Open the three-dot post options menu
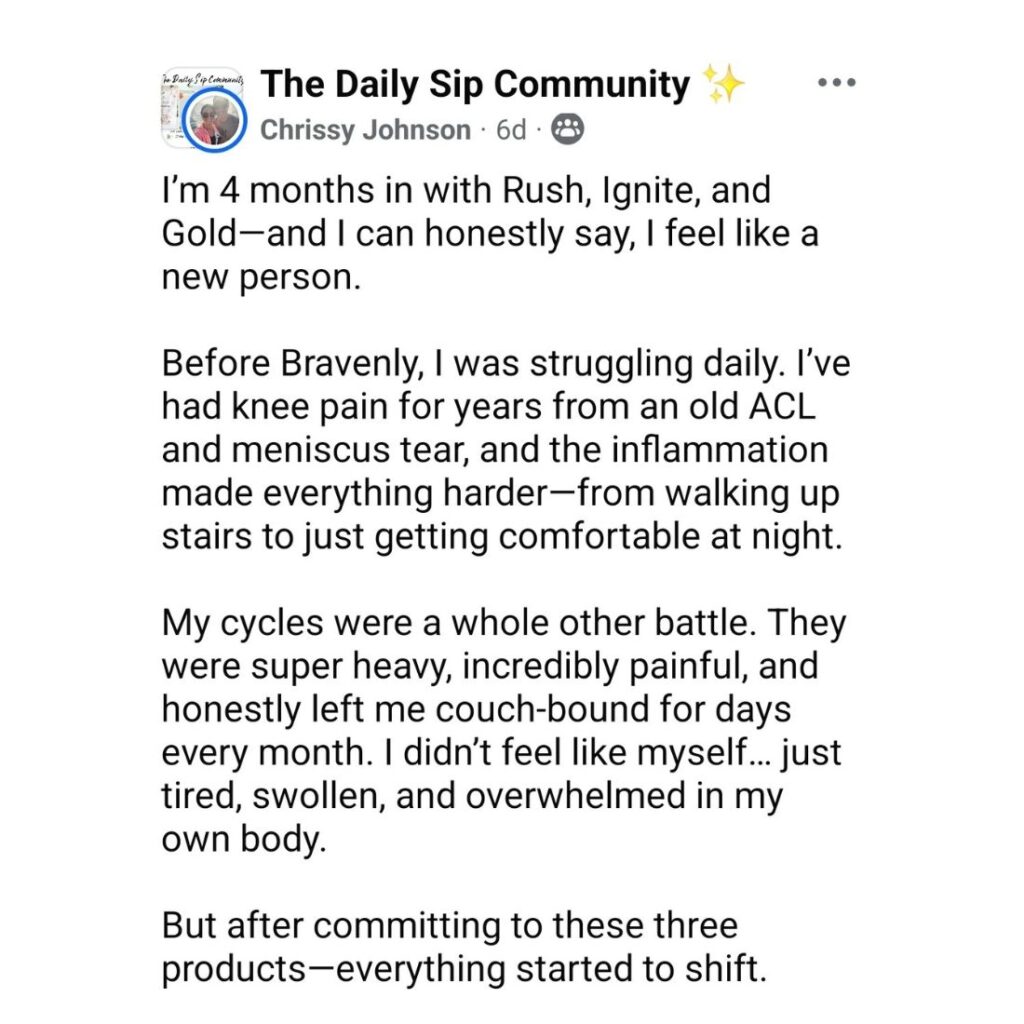Image resolution: width=1024 pixels, height=1024 pixels. click(837, 83)
